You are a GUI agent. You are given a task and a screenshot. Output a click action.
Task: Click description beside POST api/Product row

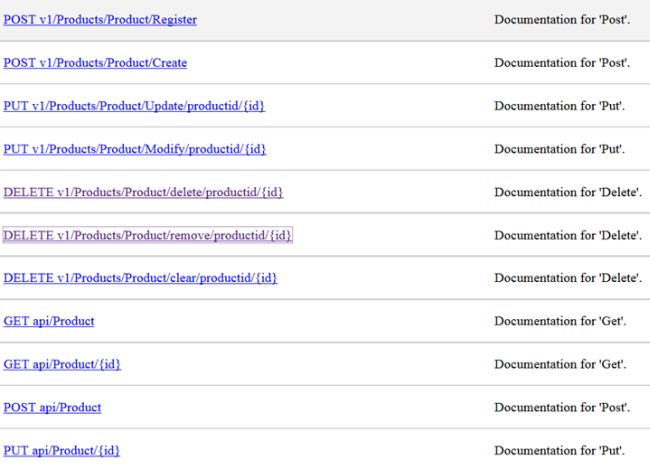(562, 407)
